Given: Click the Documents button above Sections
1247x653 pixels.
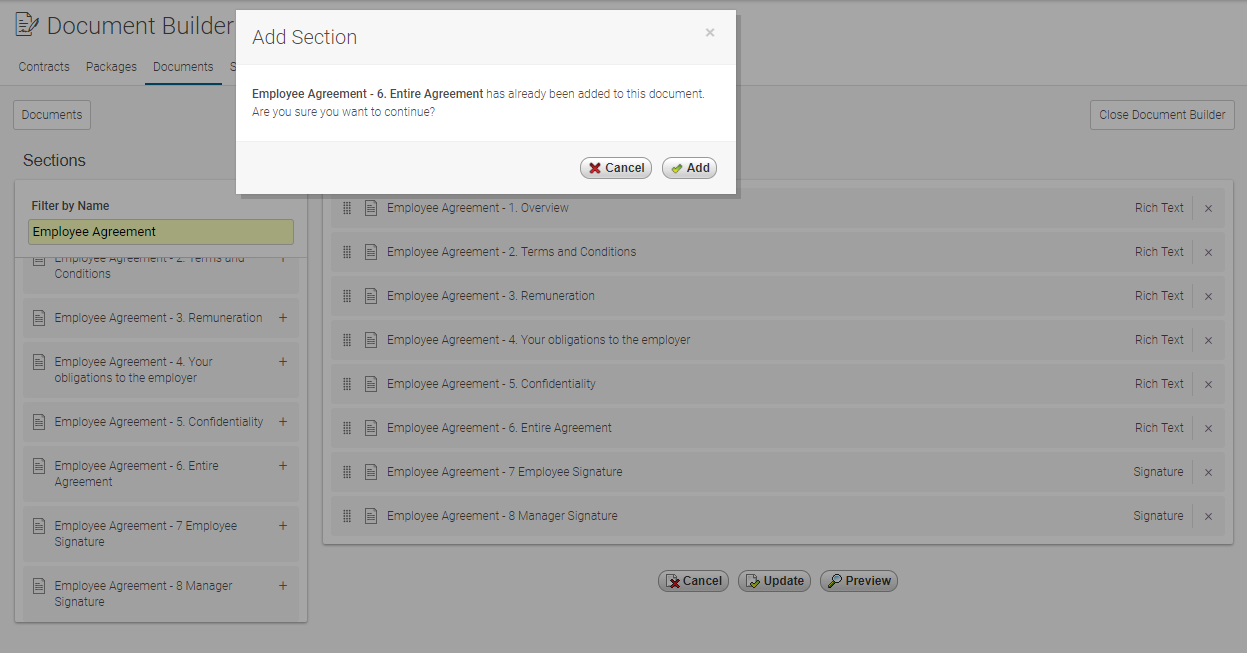Looking at the screenshot, I should [52, 115].
